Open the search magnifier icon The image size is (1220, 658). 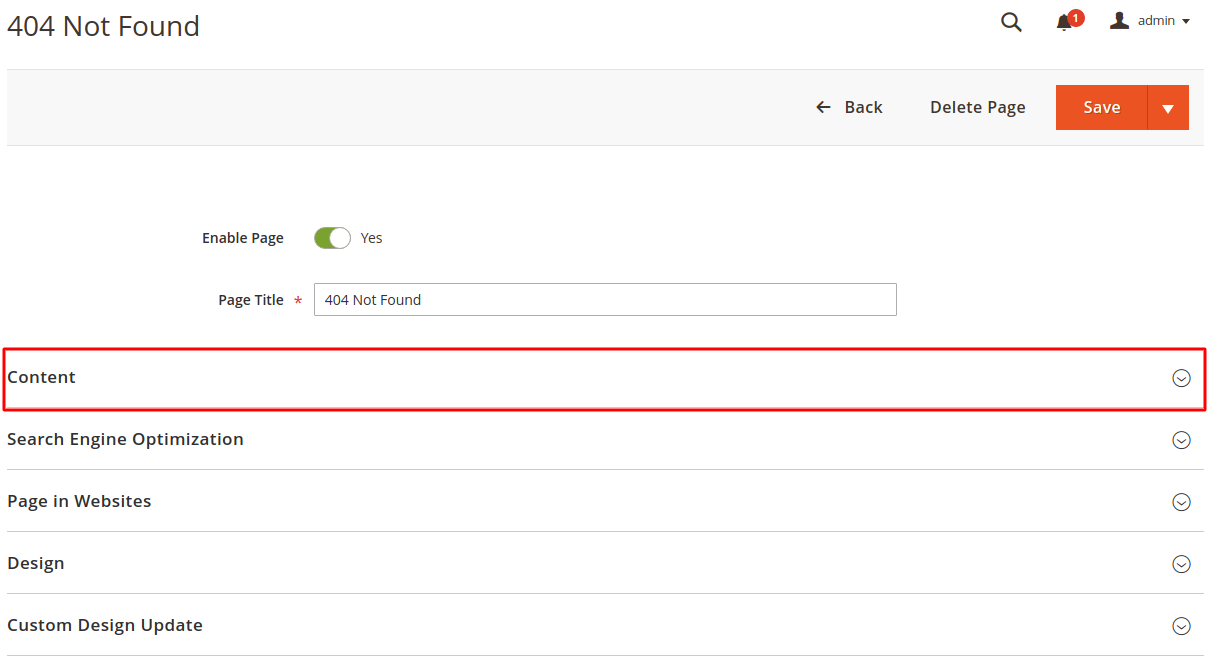pos(1011,22)
